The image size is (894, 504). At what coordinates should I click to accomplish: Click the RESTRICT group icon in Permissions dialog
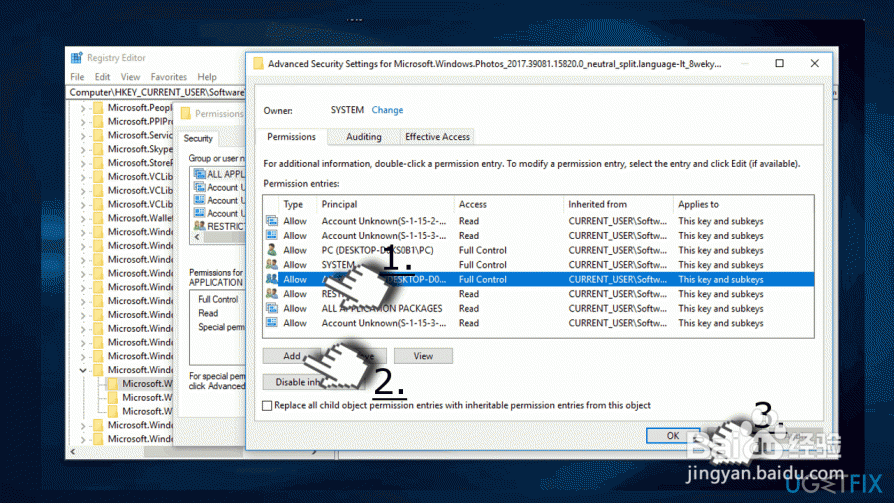[x=199, y=226]
